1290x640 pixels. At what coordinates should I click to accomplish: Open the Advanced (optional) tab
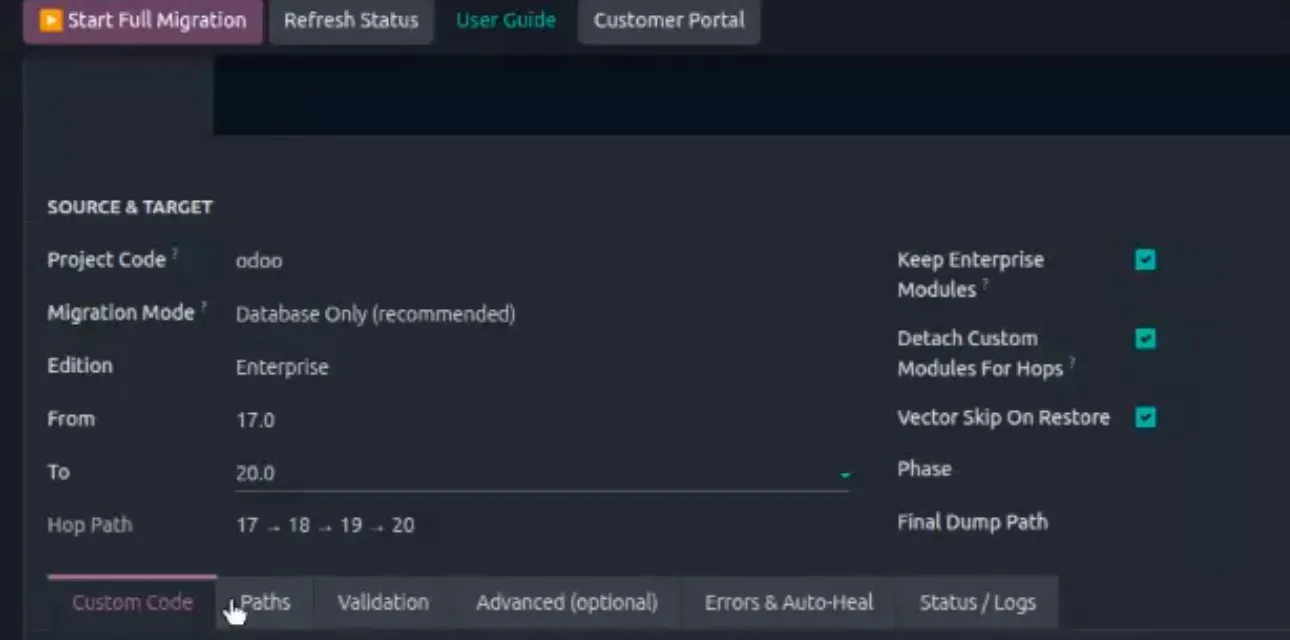[567, 603]
